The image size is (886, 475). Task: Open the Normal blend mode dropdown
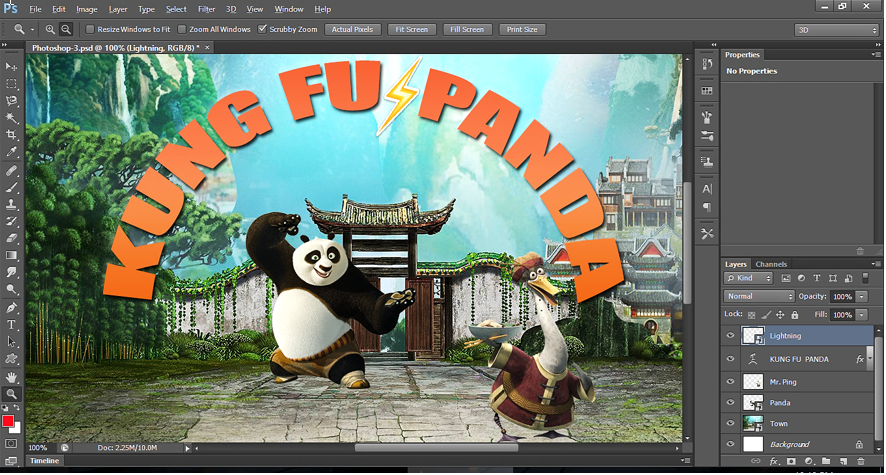pyautogui.click(x=759, y=297)
